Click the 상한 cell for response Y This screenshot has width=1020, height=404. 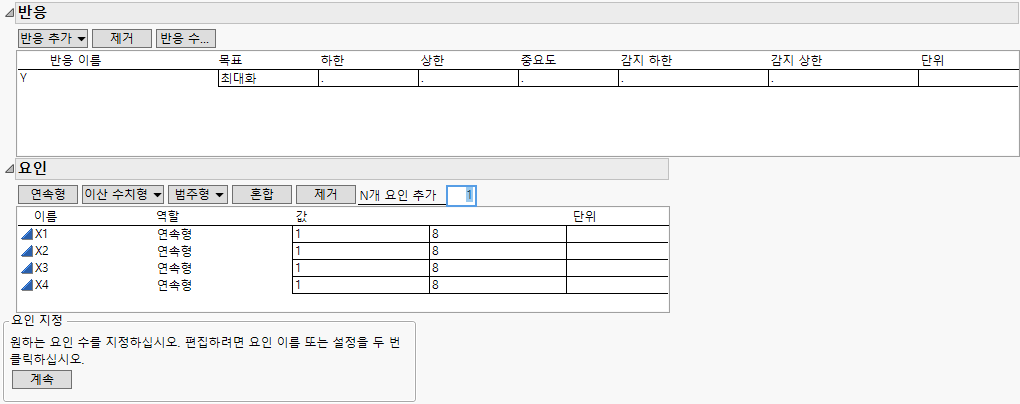pos(468,78)
